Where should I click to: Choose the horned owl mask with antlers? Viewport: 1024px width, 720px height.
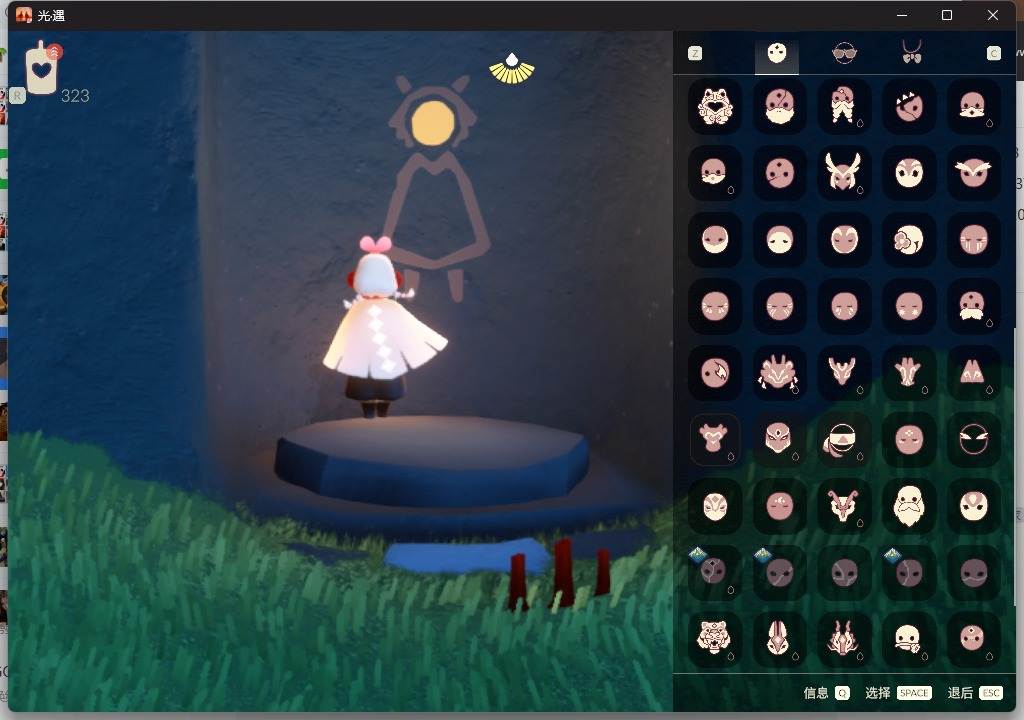pyautogui.click(x=843, y=172)
